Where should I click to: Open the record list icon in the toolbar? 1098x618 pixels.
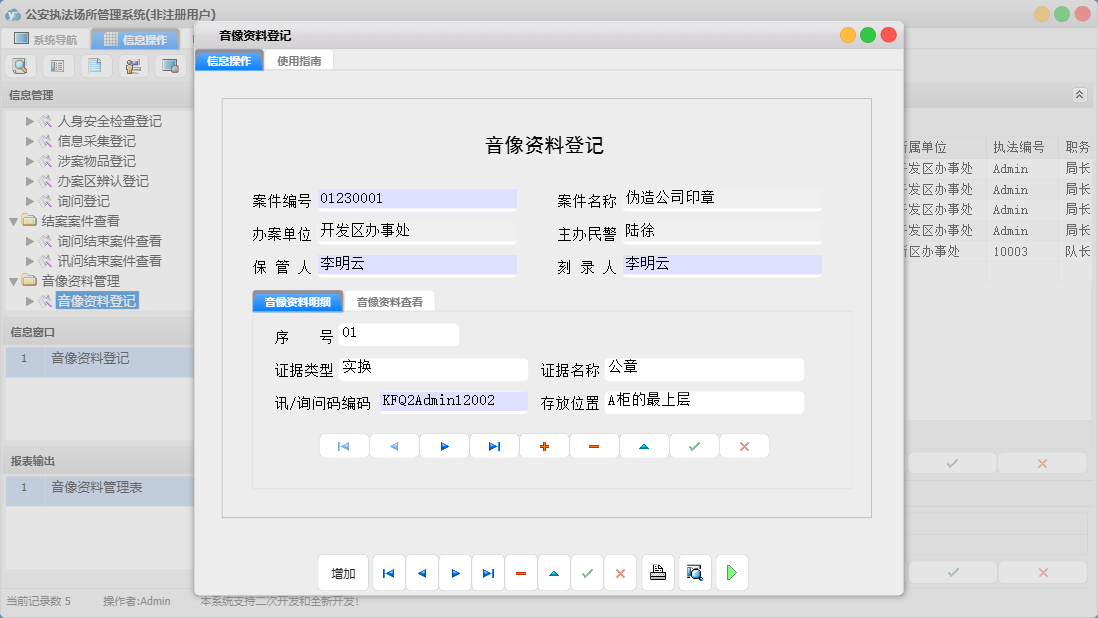point(57,64)
